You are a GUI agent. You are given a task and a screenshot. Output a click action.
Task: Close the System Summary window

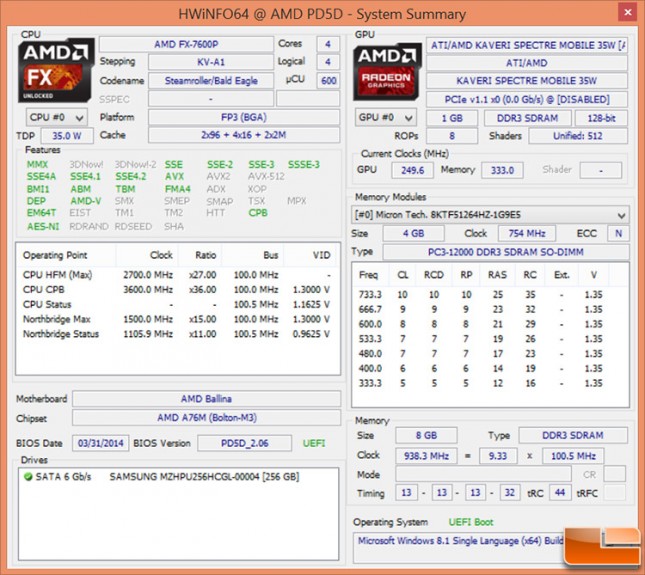click(x=628, y=12)
